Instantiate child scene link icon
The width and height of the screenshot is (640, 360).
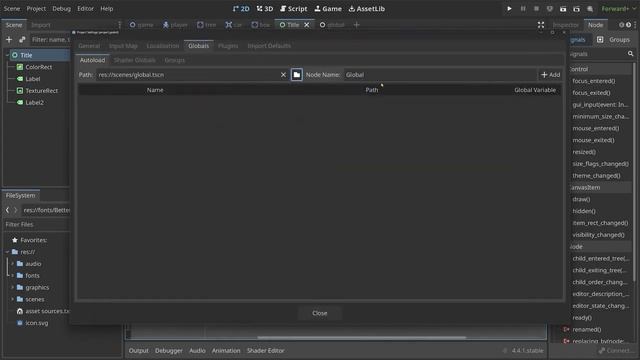pyautogui.click(x=22, y=40)
